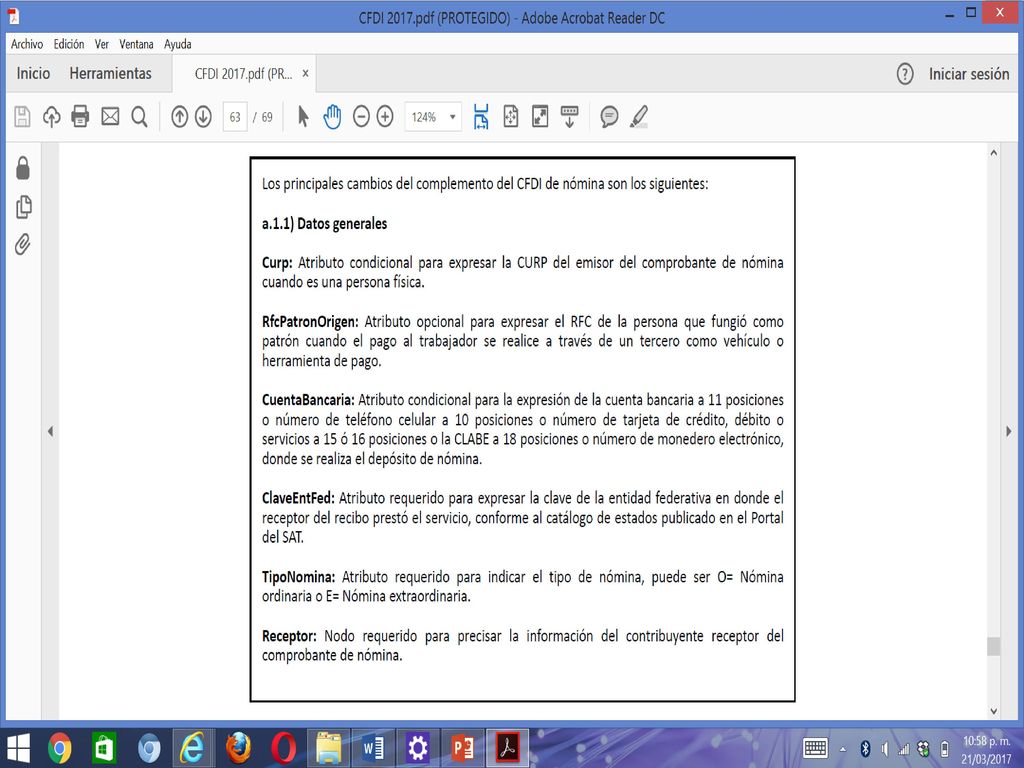Open the Ayuda menu
This screenshot has width=1024, height=768.
click(178, 44)
